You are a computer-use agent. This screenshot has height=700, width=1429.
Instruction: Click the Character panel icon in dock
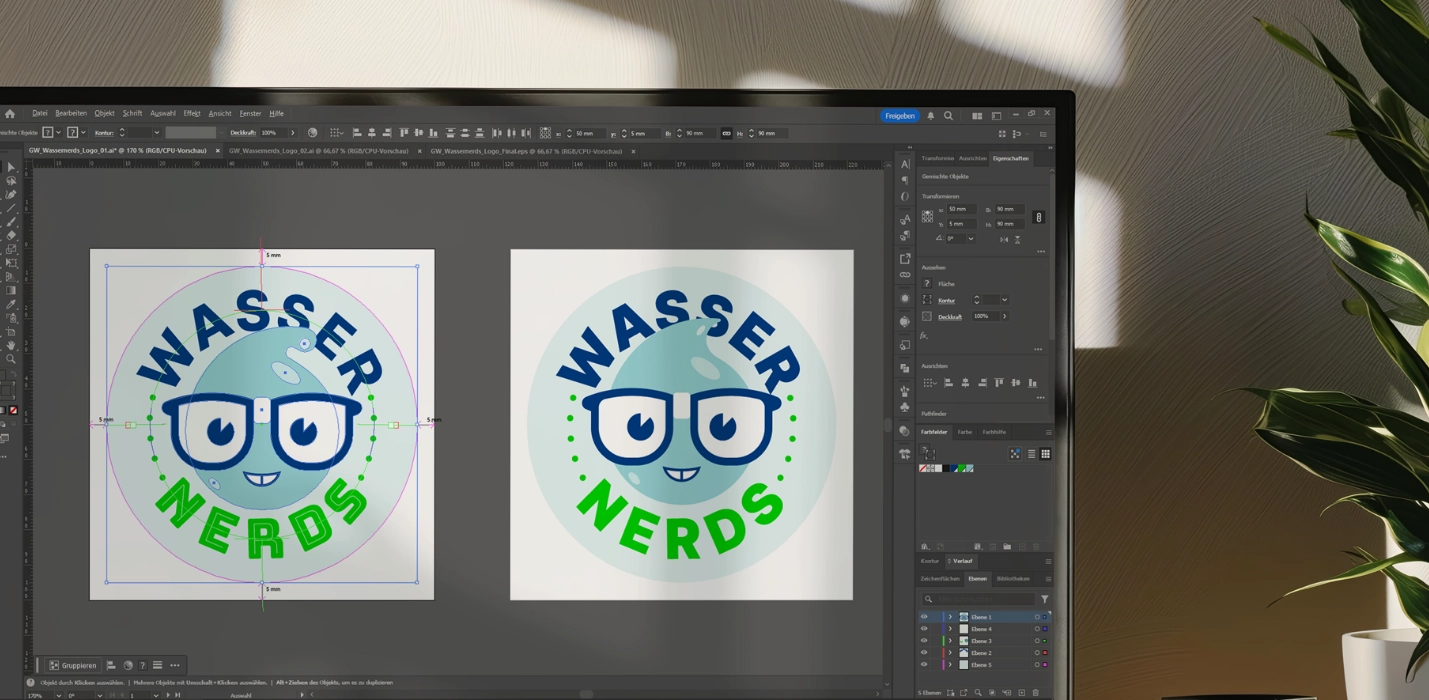coord(905,164)
